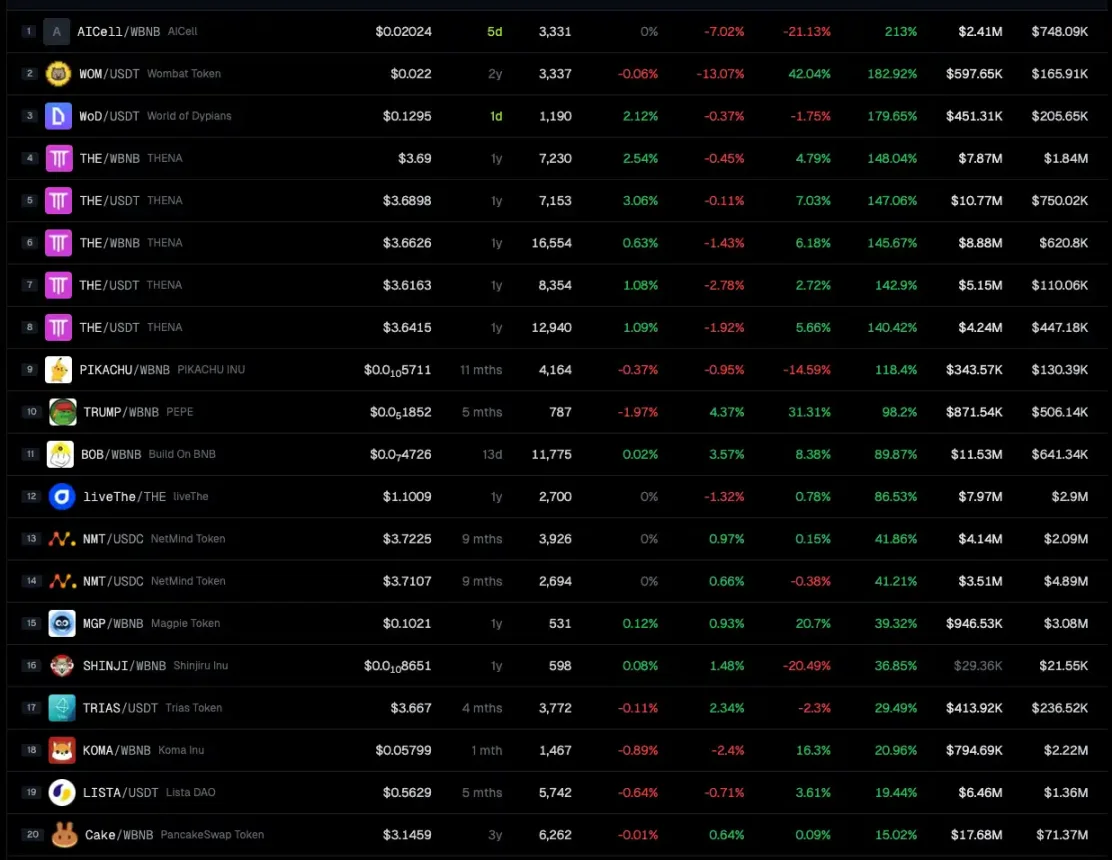Click the Build On BNB token logo
Image resolution: width=1112 pixels, height=860 pixels.
click(58, 453)
